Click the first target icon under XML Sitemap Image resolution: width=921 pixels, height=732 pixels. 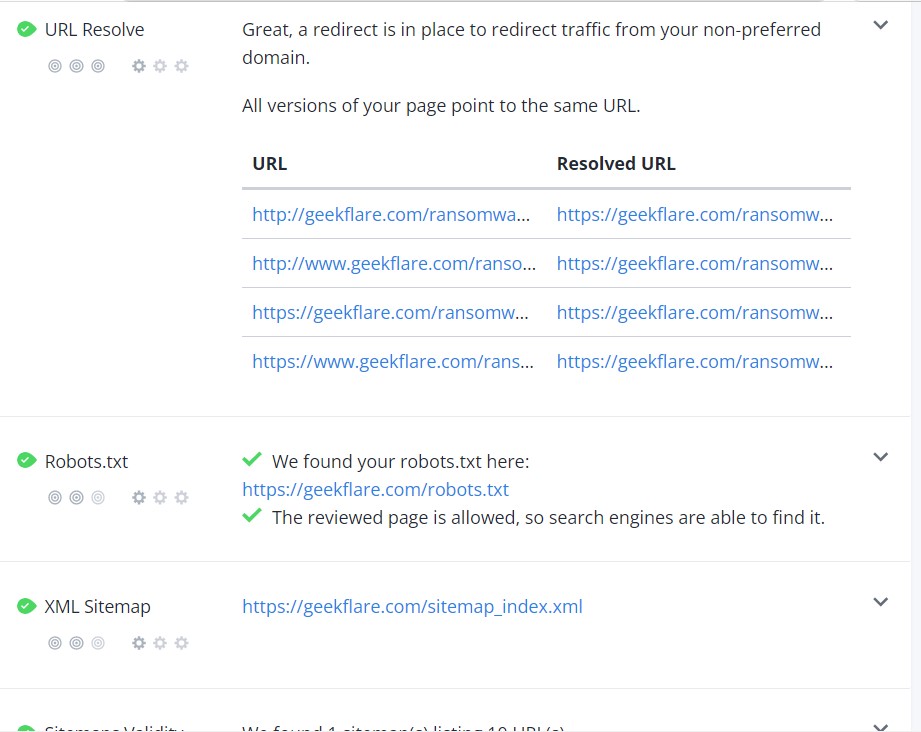pyautogui.click(x=55, y=643)
